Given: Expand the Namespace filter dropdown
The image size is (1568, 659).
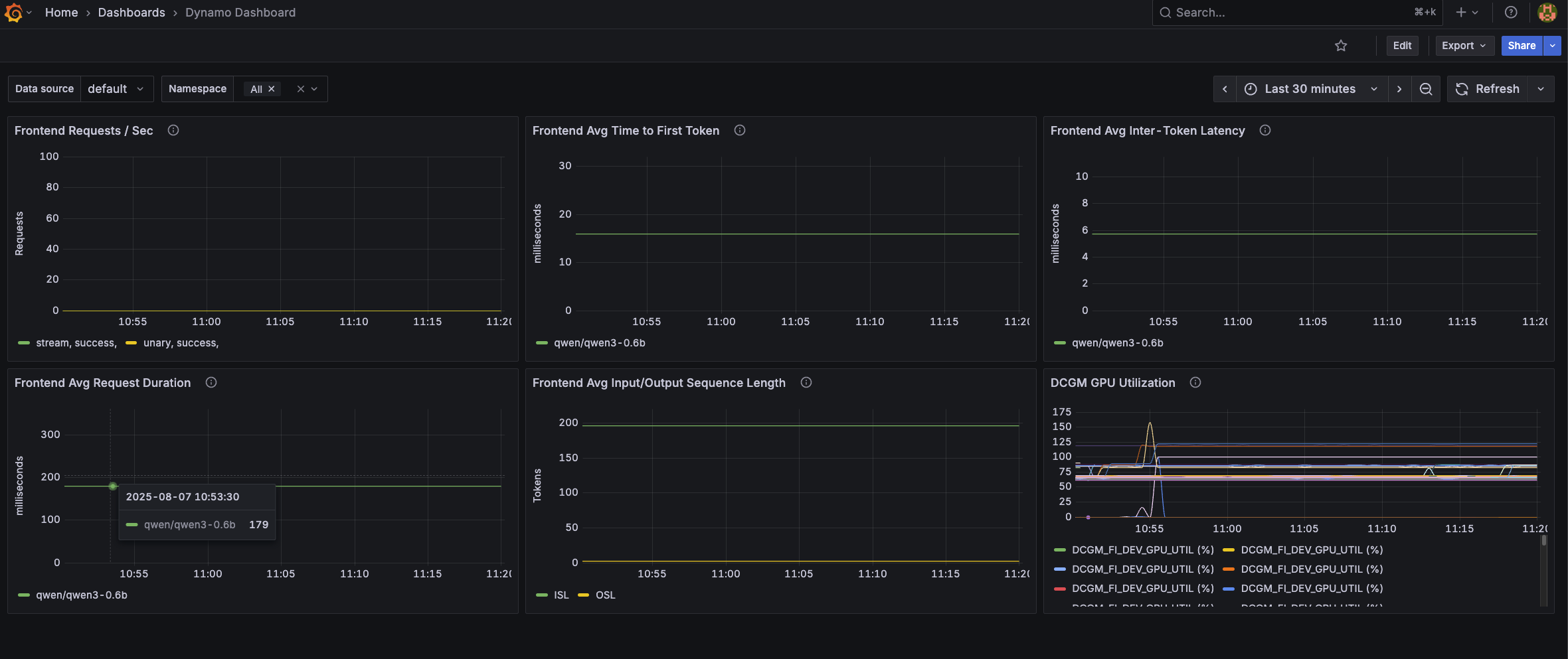Looking at the screenshot, I should pos(314,88).
